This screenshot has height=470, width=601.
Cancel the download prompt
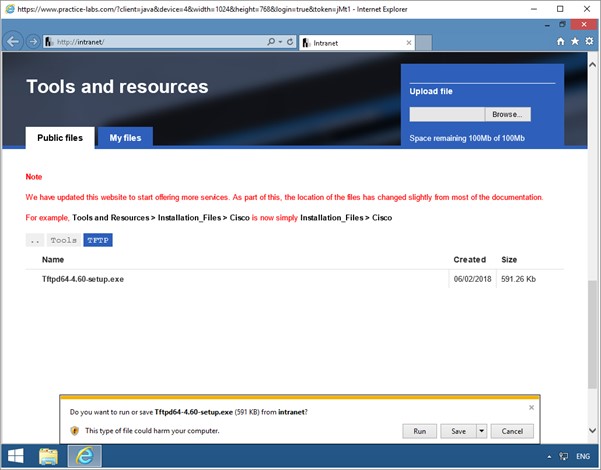(x=512, y=431)
